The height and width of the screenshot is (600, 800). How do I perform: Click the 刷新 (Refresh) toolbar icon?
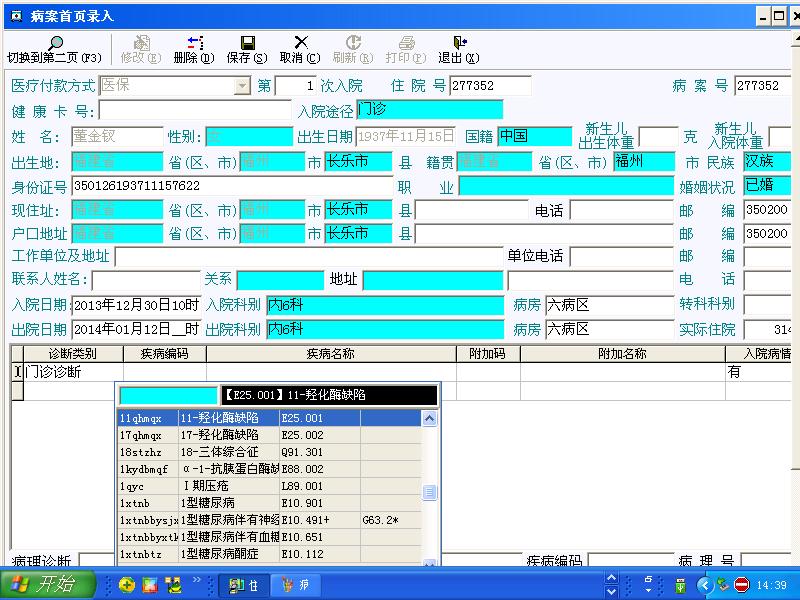tap(353, 43)
